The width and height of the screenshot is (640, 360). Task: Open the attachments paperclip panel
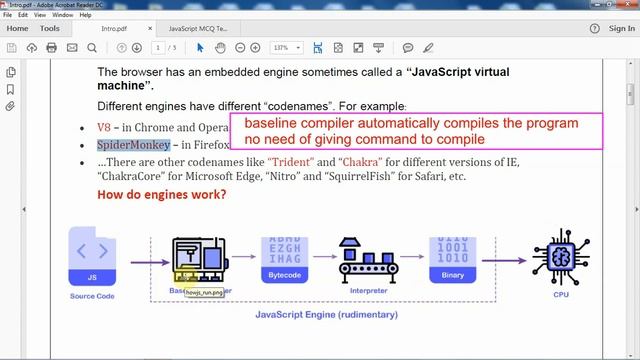click(10, 107)
